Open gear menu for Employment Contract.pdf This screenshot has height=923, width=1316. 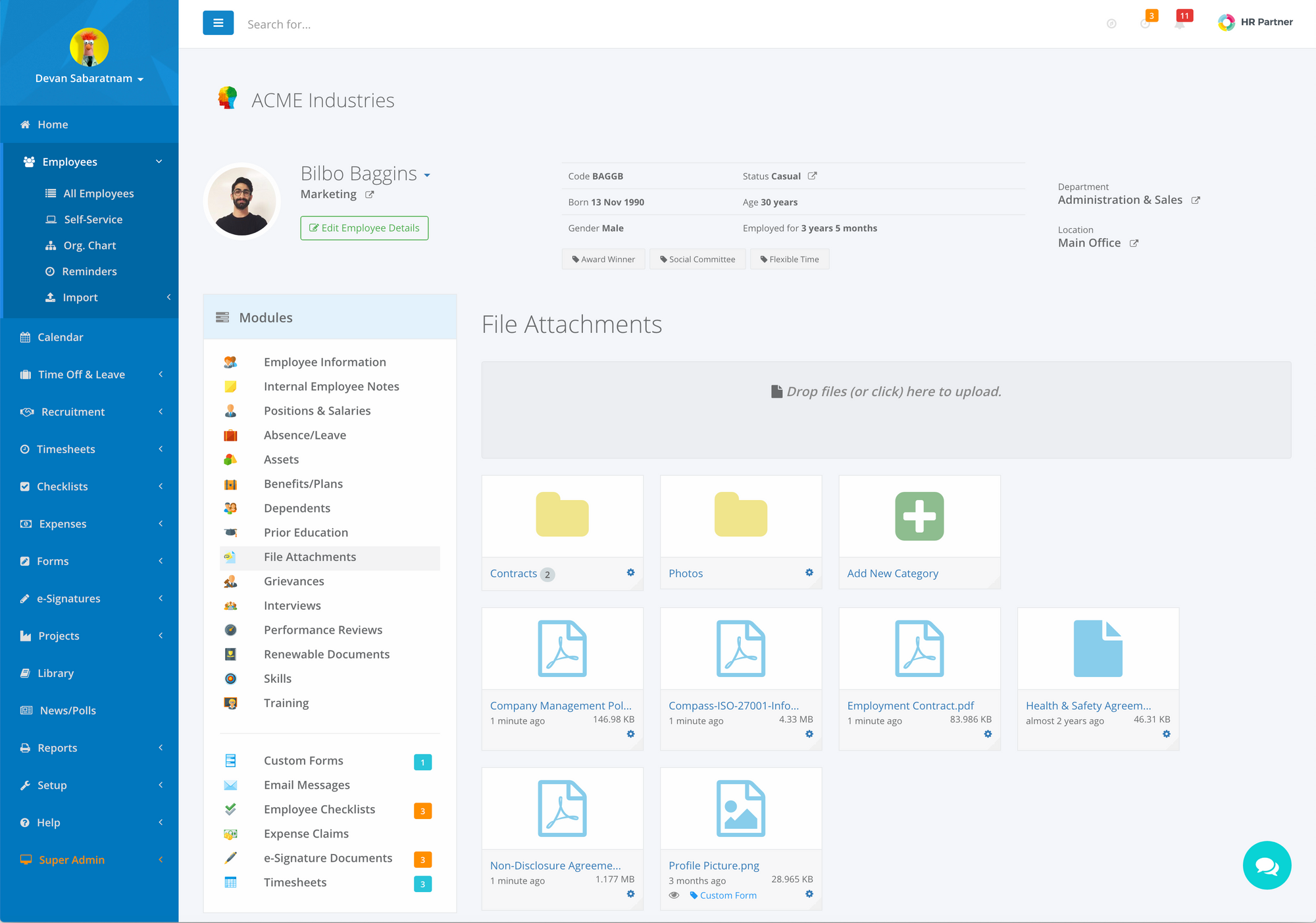(x=988, y=734)
